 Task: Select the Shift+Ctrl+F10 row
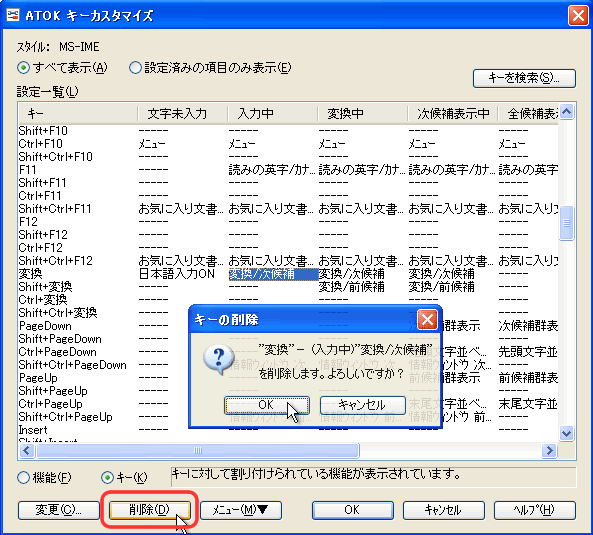click(x=288, y=157)
